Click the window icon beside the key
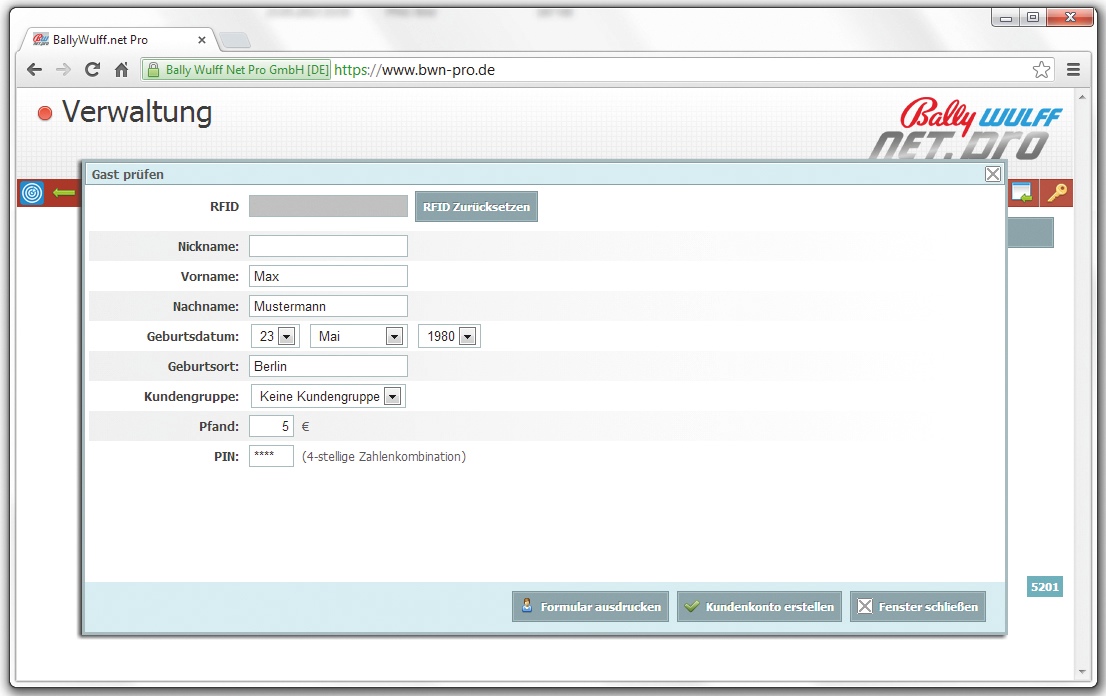This screenshot has width=1106, height=696. click(x=1022, y=193)
